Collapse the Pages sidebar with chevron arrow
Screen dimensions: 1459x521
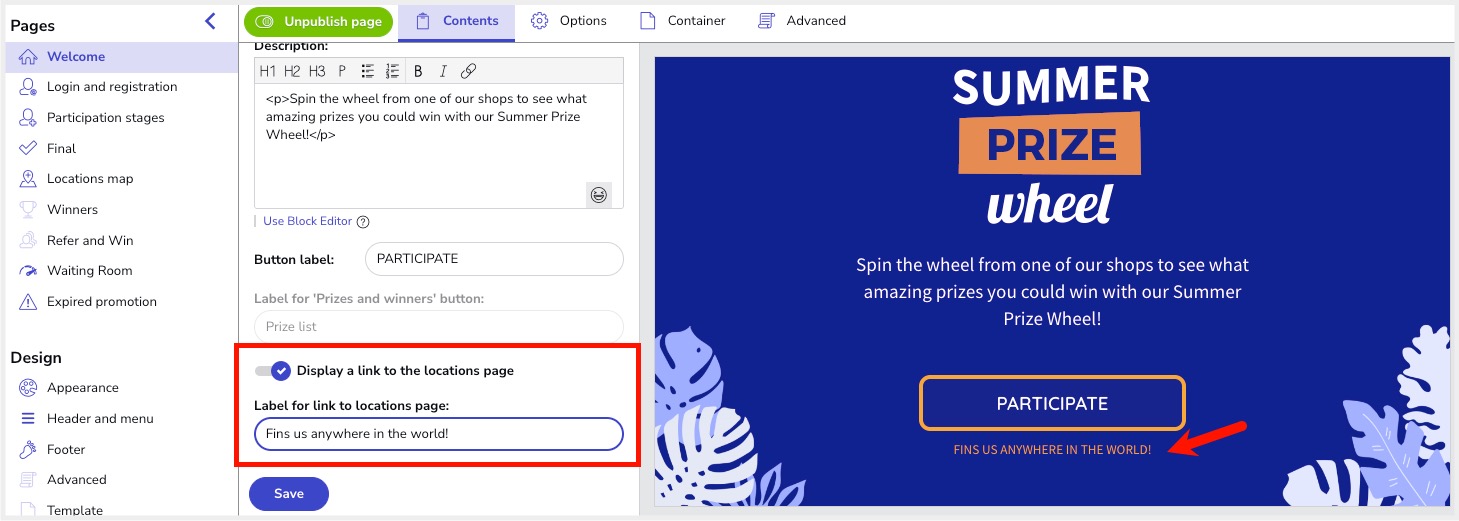pos(210,21)
